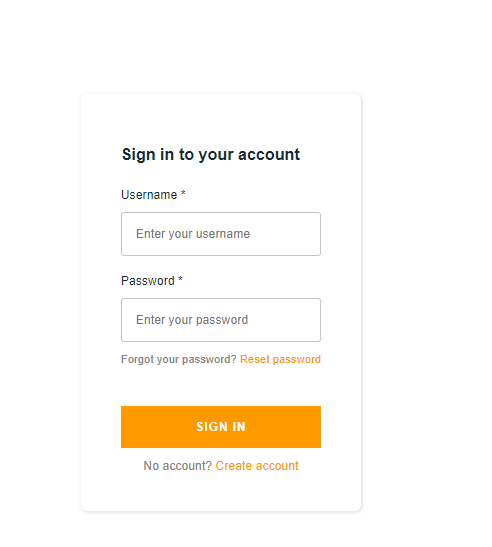The height and width of the screenshot is (547, 492).
Task: Click the required asterisk beside Password
Action: pyautogui.click(x=180, y=279)
